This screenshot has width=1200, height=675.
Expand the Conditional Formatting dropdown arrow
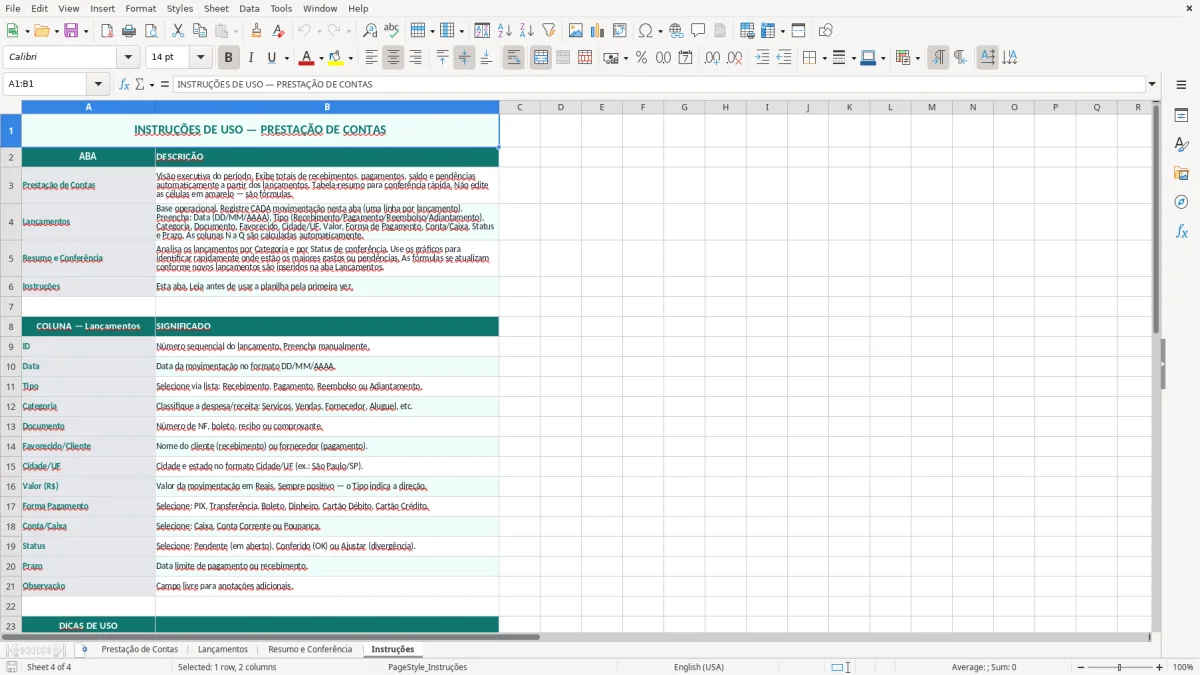point(917,58)
